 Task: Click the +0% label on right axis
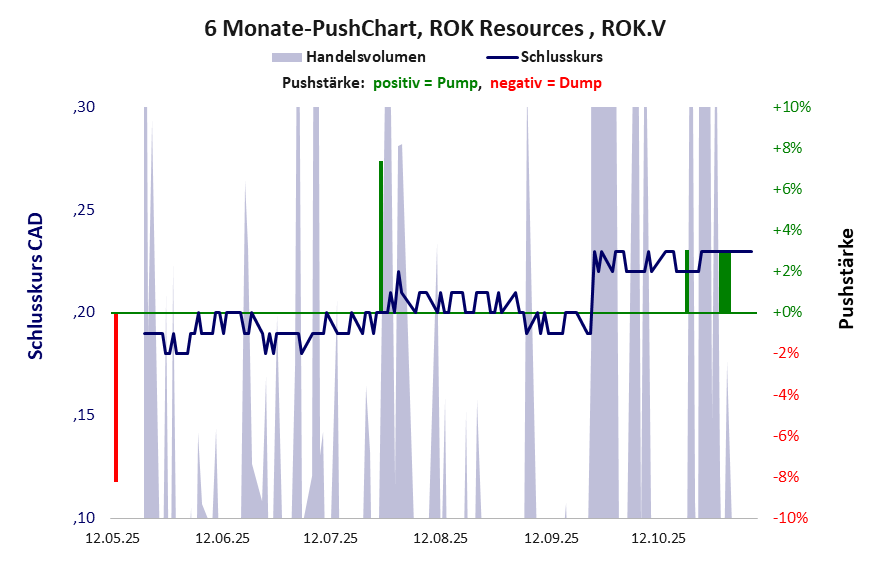(x=791, y=312)
